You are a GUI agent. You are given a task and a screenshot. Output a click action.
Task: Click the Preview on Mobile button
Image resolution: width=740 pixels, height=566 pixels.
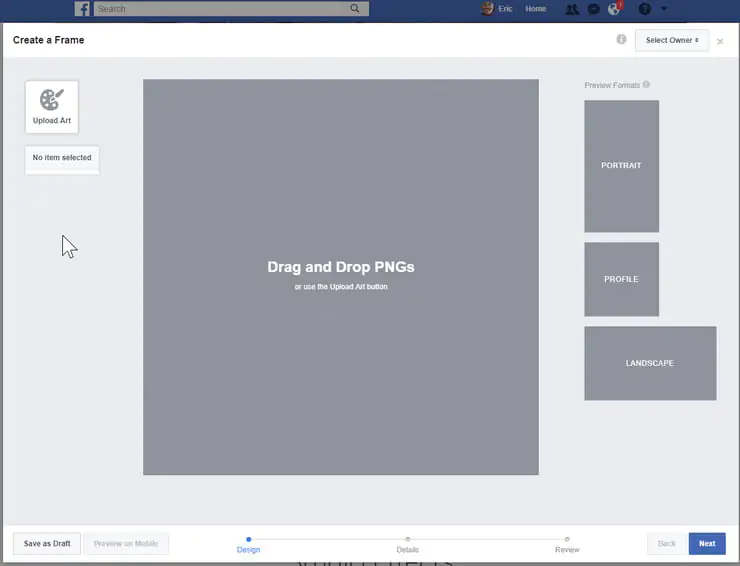[126, 543]
